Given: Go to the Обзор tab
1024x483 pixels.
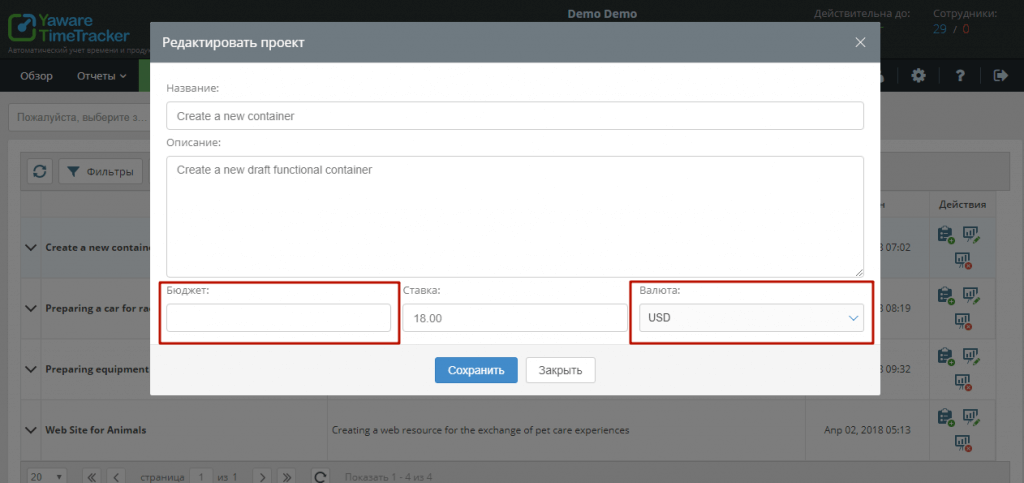Looking at the screenshot, I should pyautogui.click(x=36, y=76).
